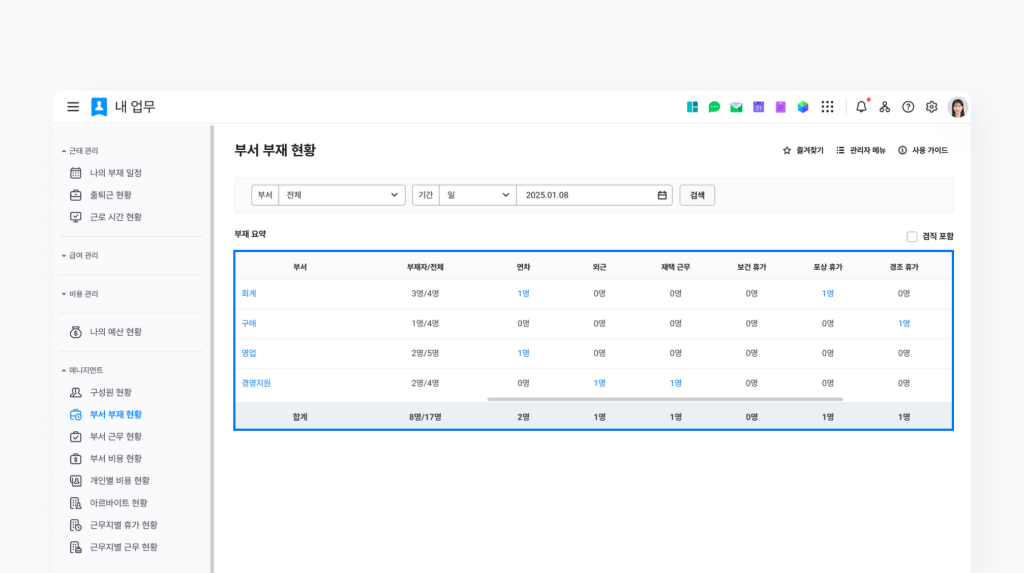Click 1명 외근 link in 경영지원 row

pos(600,383)
